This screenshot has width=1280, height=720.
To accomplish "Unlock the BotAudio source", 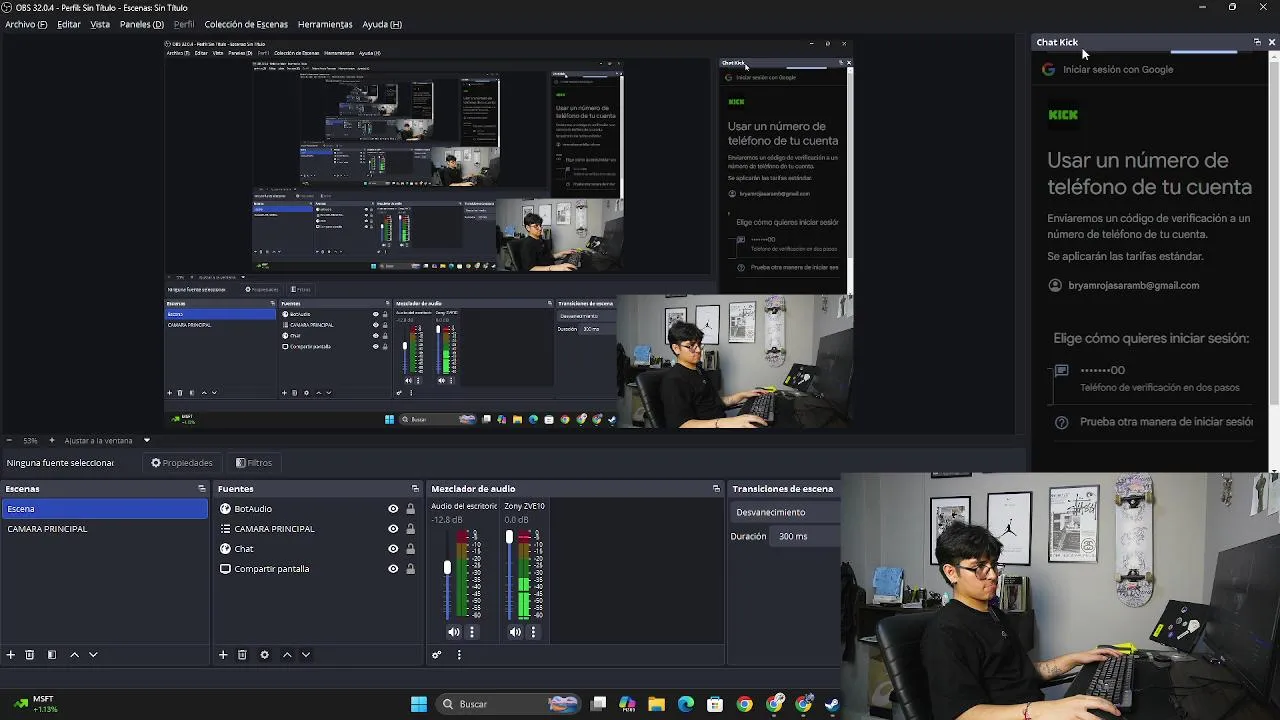I will [410, 509].
